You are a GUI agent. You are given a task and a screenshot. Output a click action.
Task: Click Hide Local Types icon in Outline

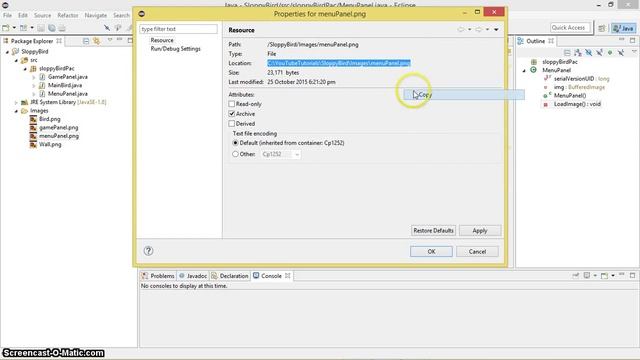pyautogui.click(x=620, y=53)
